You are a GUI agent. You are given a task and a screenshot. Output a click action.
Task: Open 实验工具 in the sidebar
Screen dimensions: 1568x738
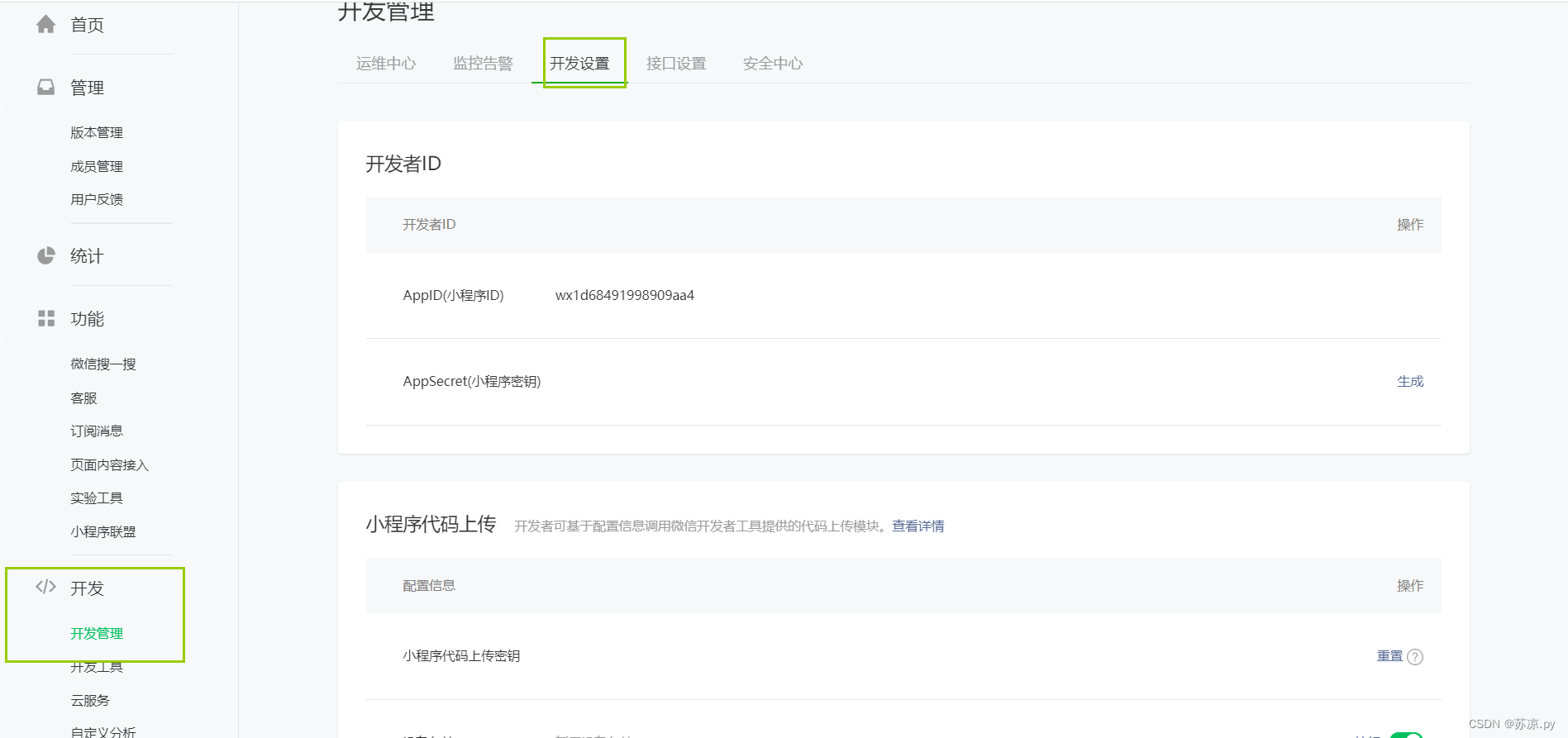(97, 498)
